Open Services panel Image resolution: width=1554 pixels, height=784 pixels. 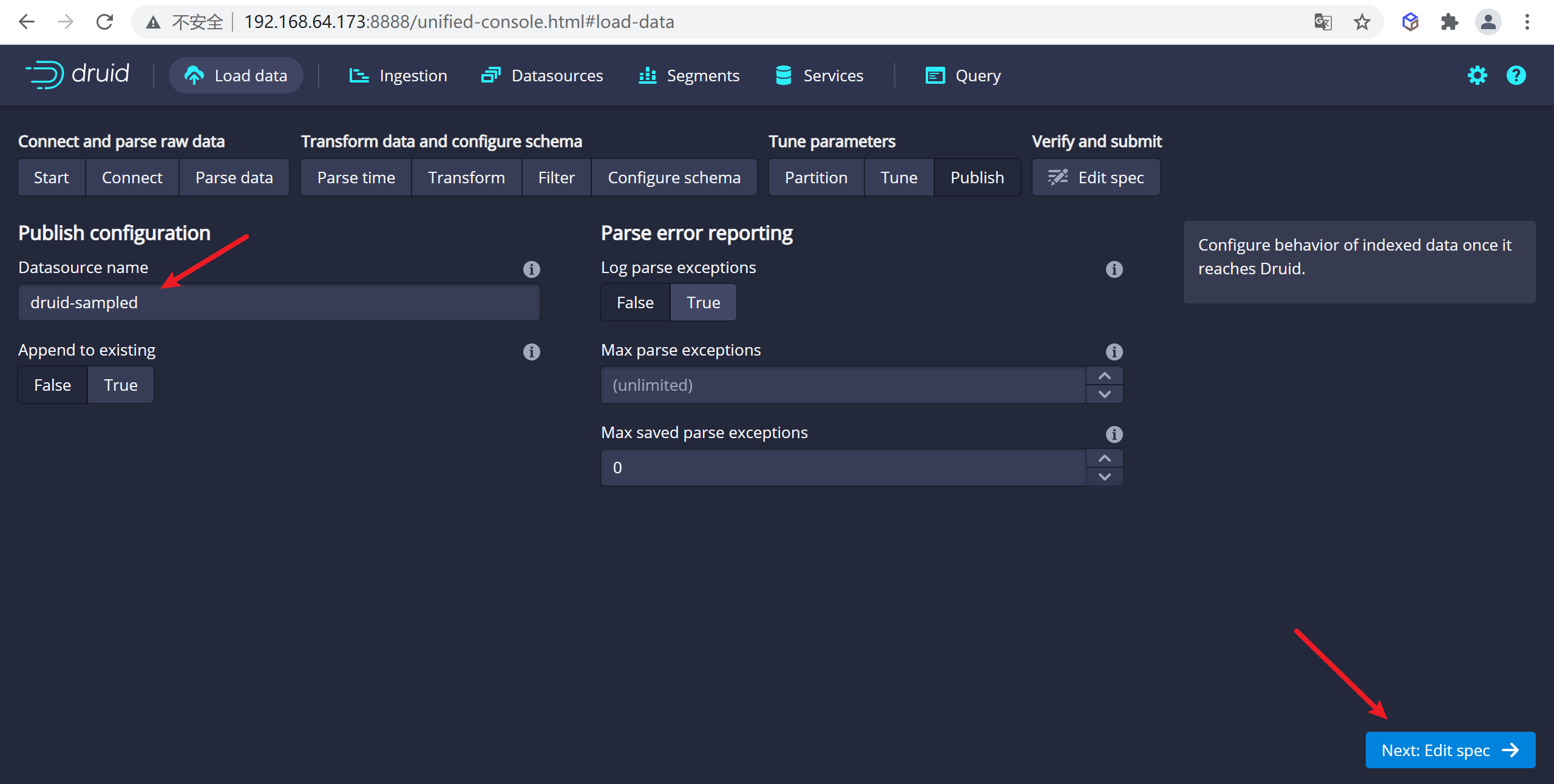tap(820, 75)
